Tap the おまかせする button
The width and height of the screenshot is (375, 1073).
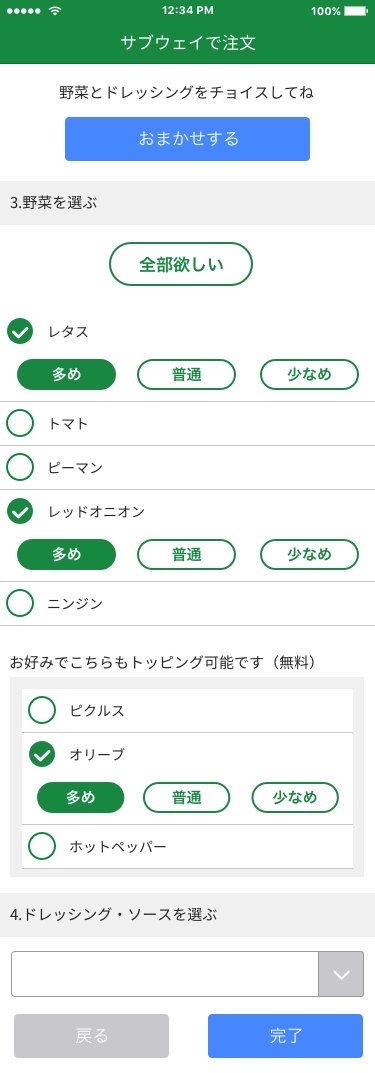tap(188, 139)
